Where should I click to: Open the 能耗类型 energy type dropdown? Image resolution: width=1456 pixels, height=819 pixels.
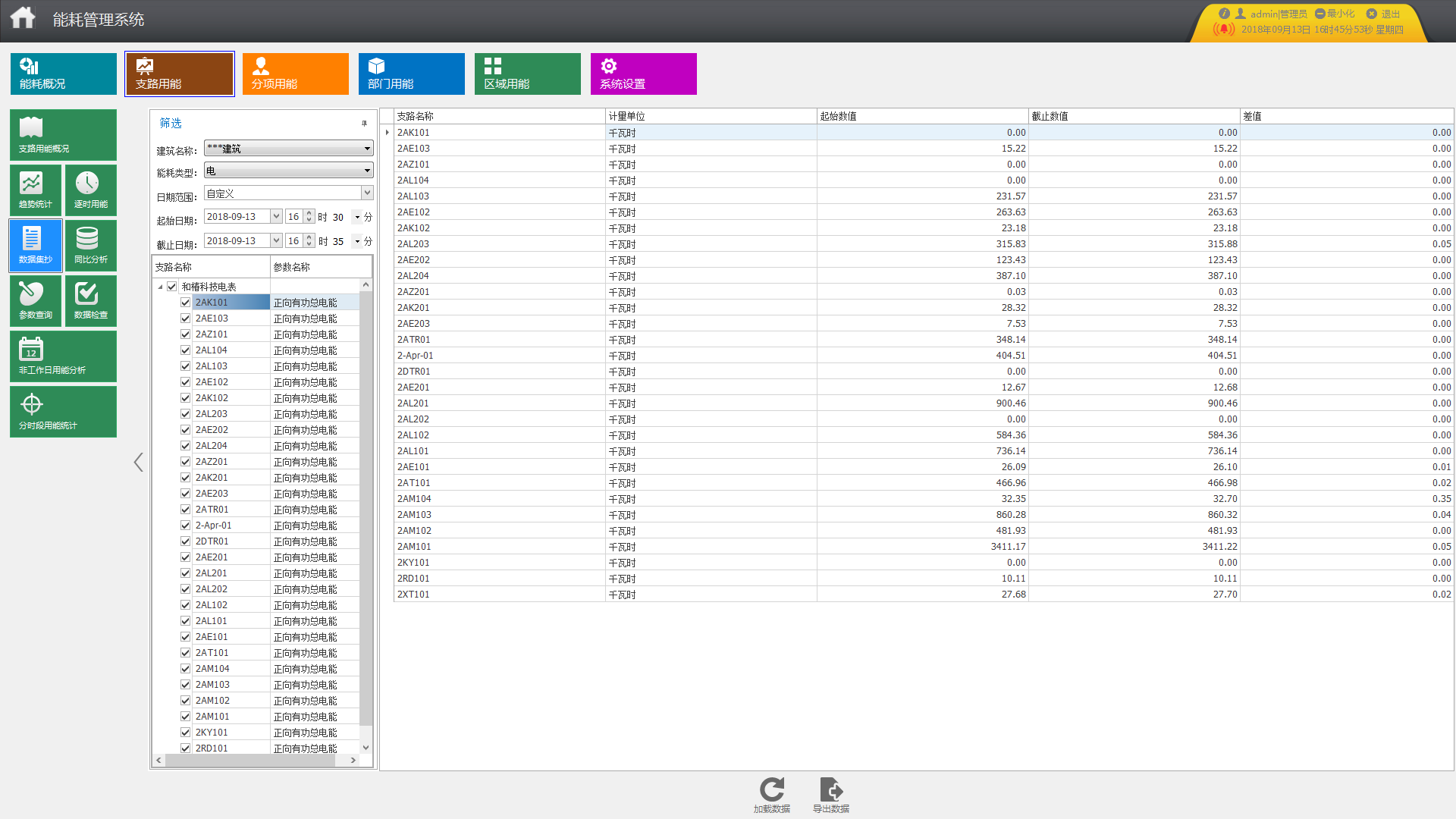click(x=367, y=171)
